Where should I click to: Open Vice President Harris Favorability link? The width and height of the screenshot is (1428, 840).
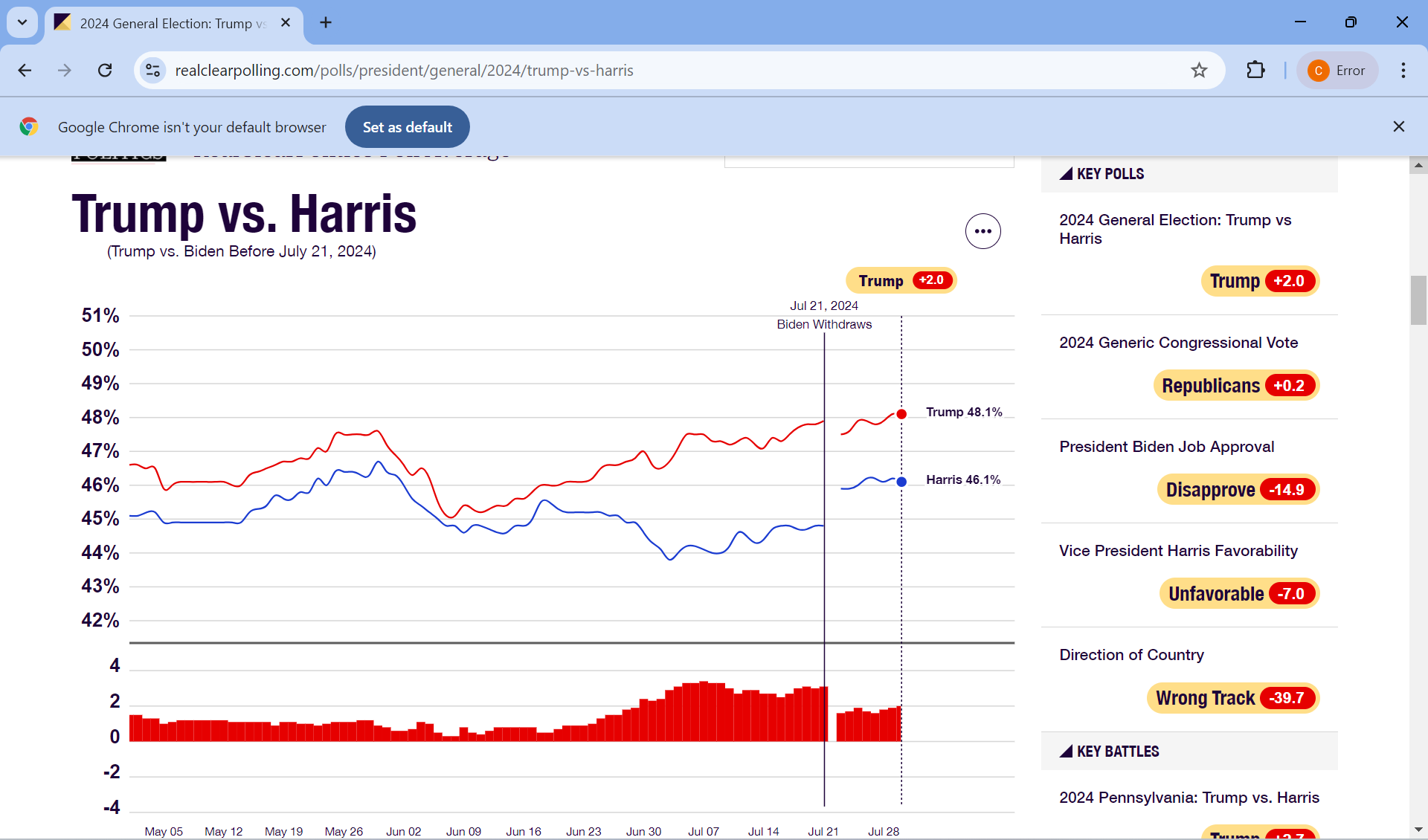[1178, 551]
